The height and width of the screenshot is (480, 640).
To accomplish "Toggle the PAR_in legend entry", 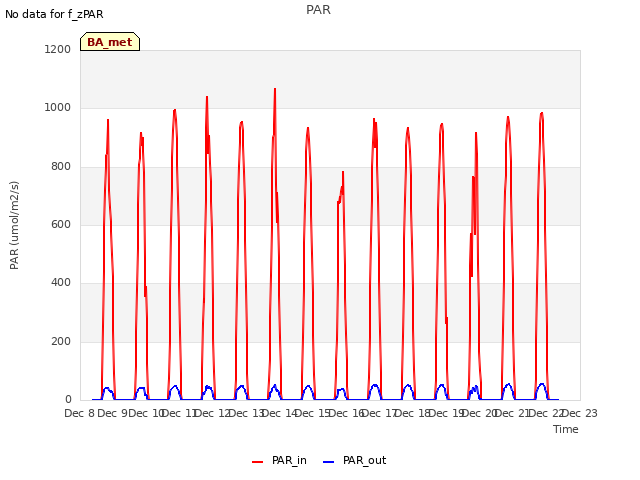I will coord(280,460).
